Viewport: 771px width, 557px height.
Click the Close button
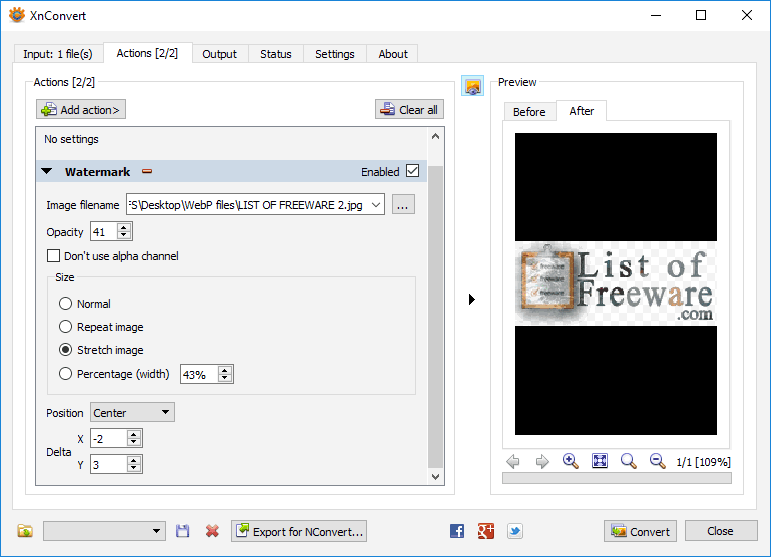point(720,531)
